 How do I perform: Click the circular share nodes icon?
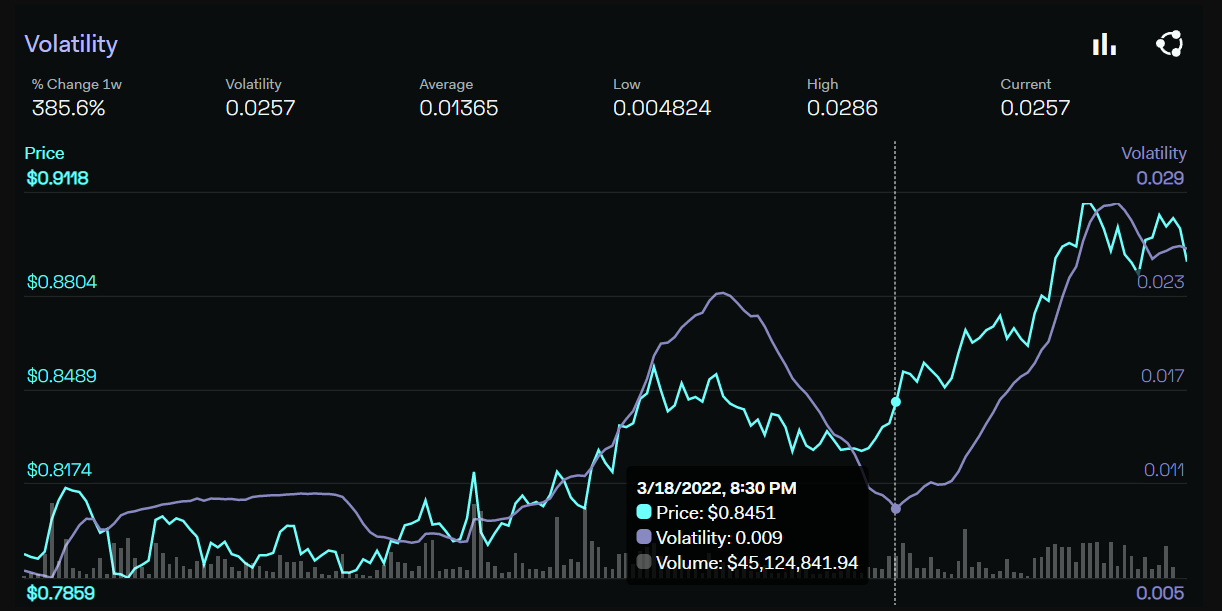point(1169,44)
